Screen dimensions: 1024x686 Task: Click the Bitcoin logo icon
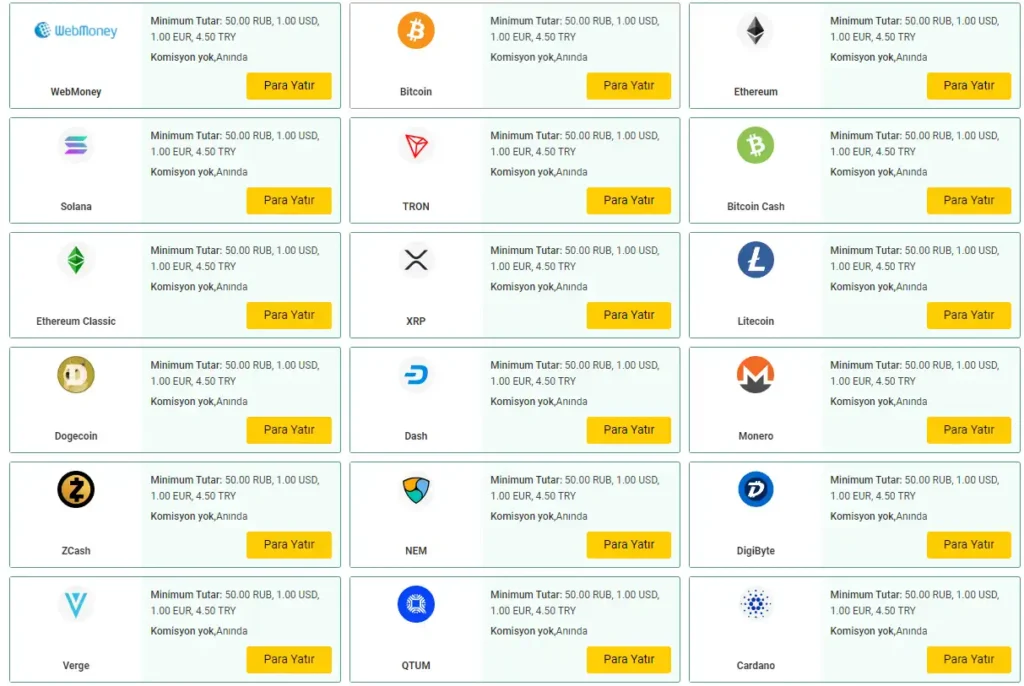click(x=416, y=31)
